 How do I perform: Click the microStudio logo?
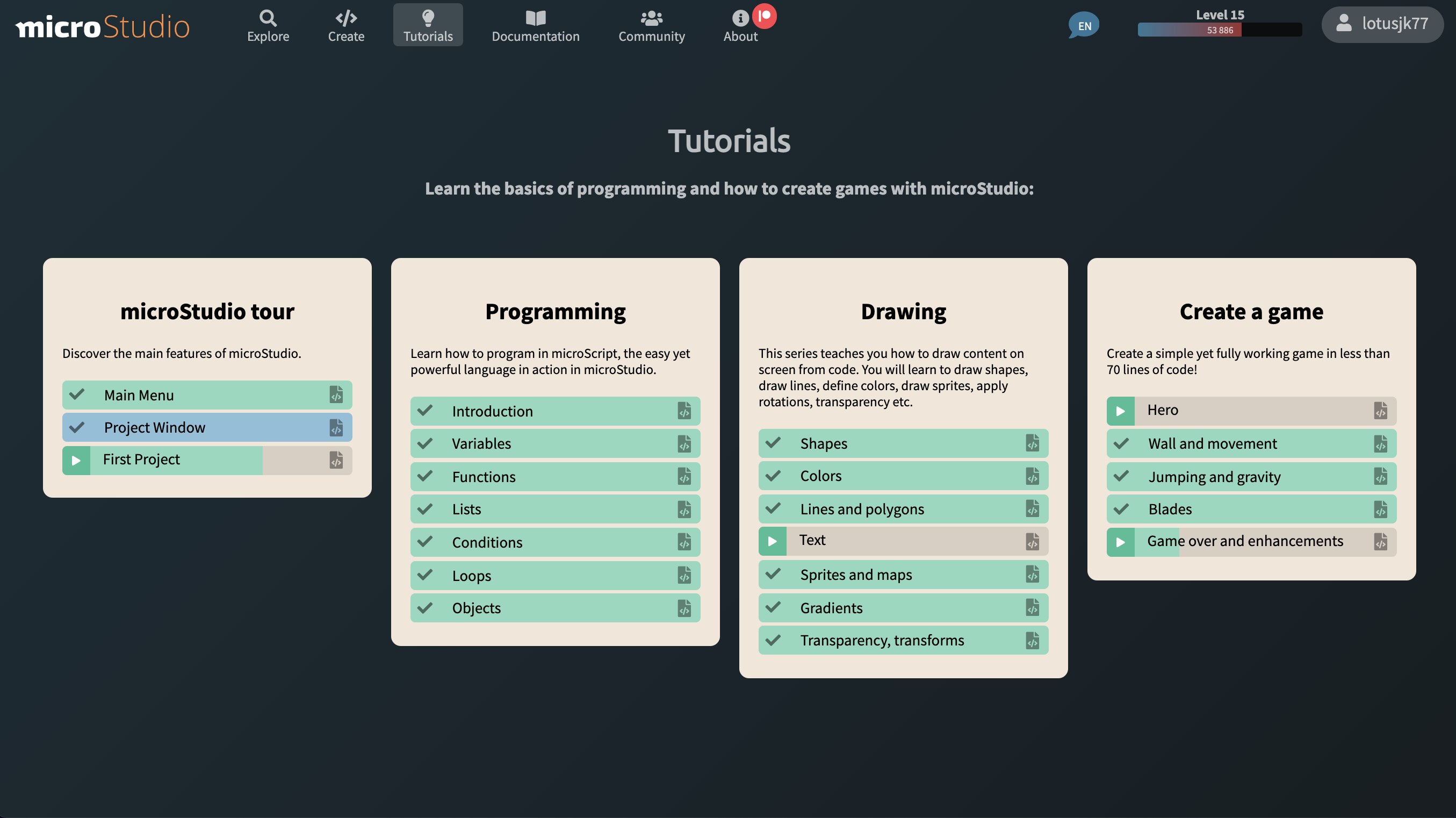coord(102,26)
